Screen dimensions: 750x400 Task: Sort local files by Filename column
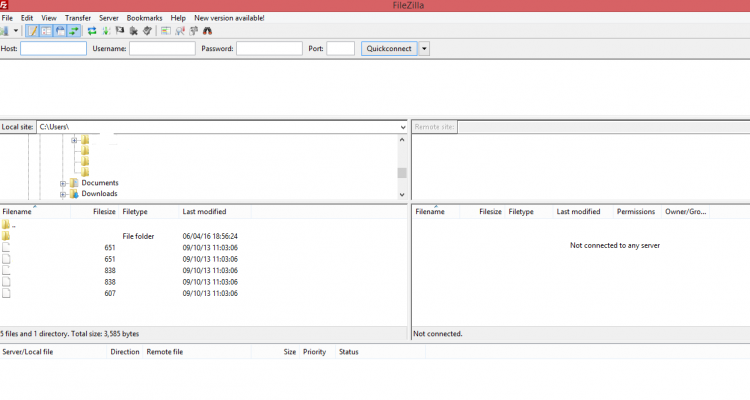[x=35, y=211]
